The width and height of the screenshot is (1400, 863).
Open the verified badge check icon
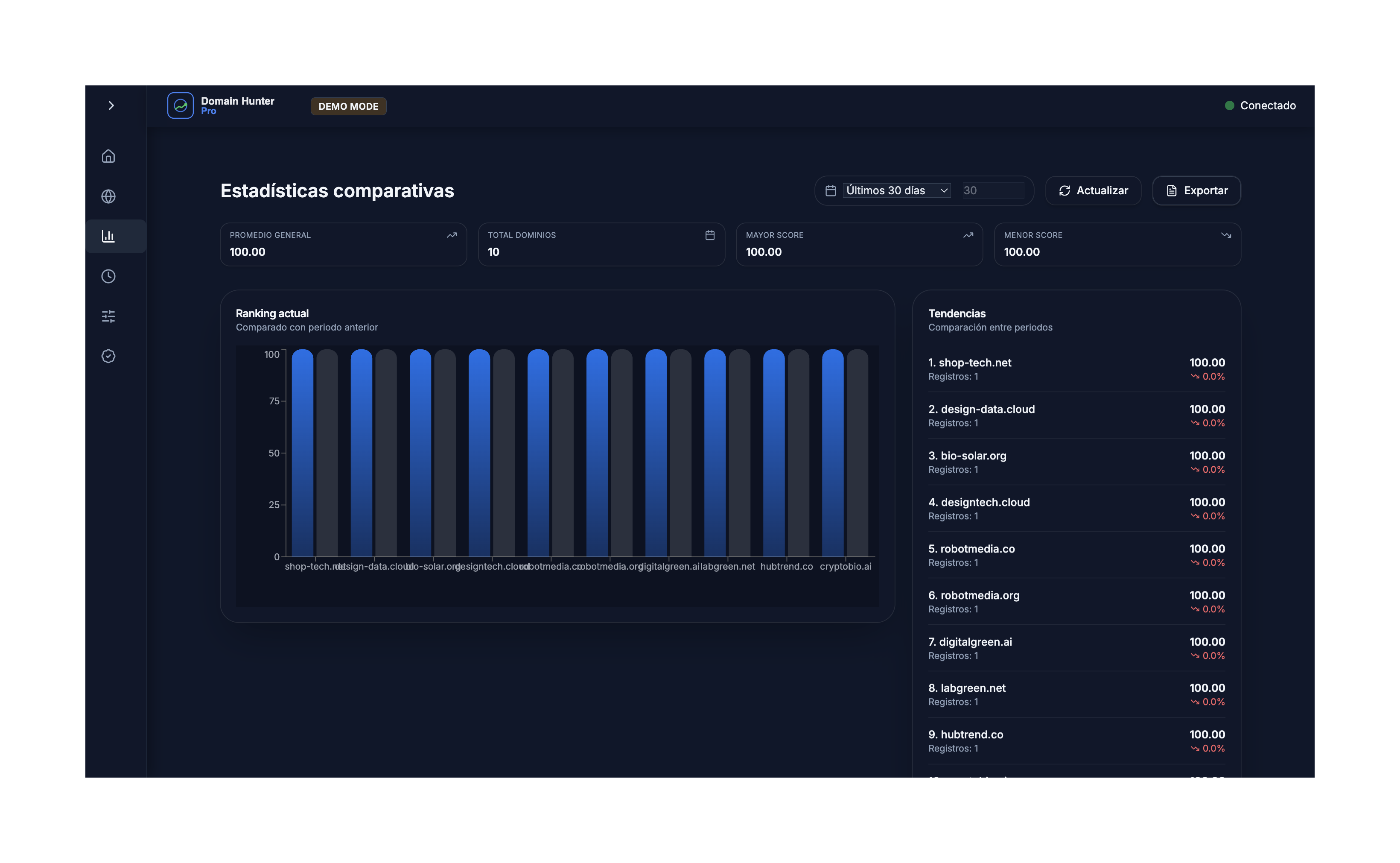pos(108,356)
